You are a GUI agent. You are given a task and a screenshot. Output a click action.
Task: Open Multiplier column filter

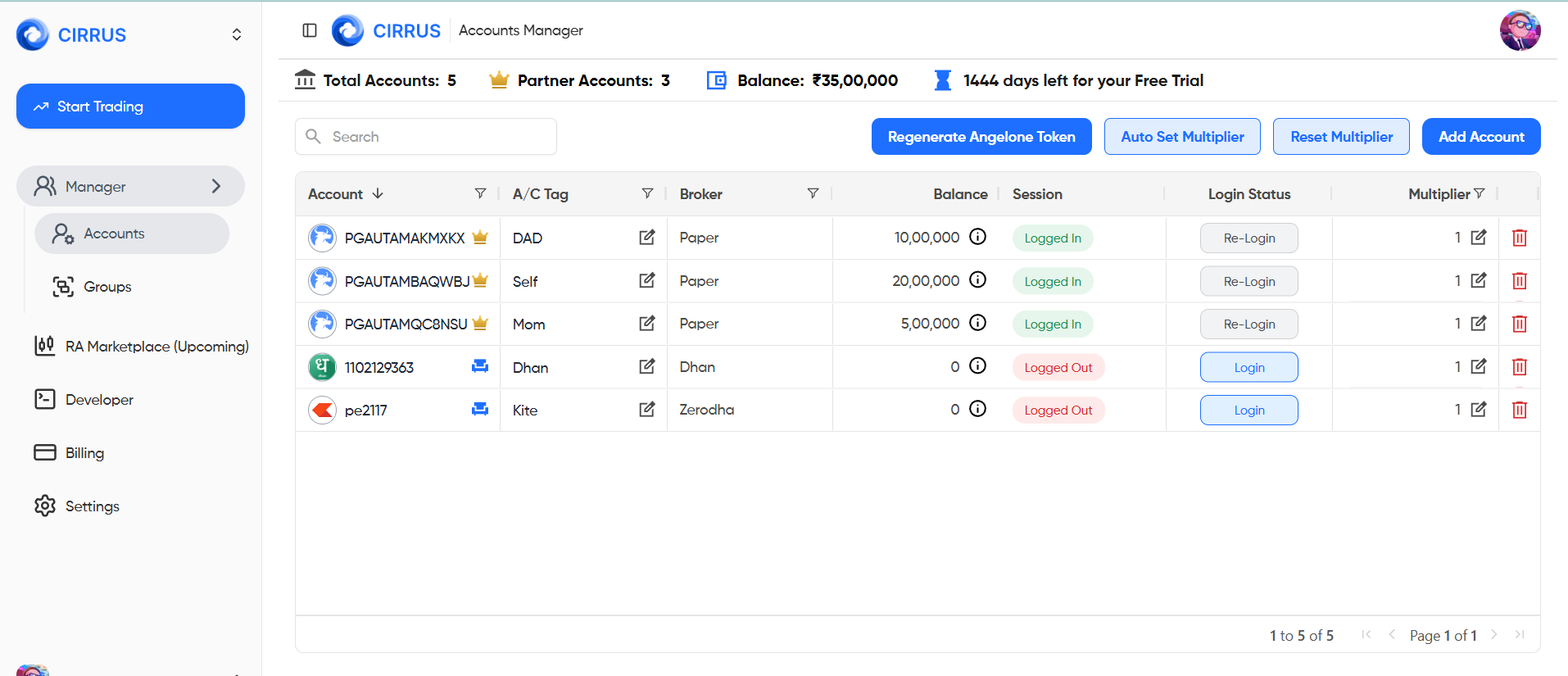(1479, 193)
